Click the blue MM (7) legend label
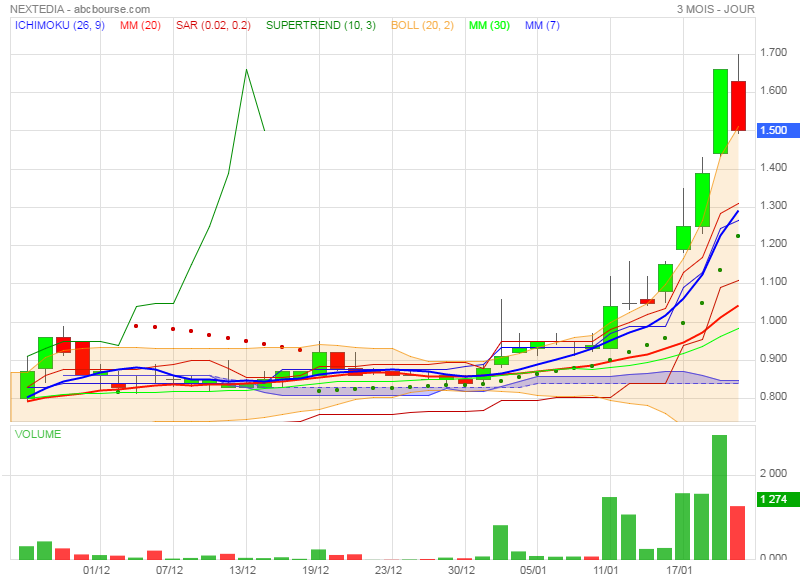The height and width of the screenshot is (580, 800). coord(542,25)
